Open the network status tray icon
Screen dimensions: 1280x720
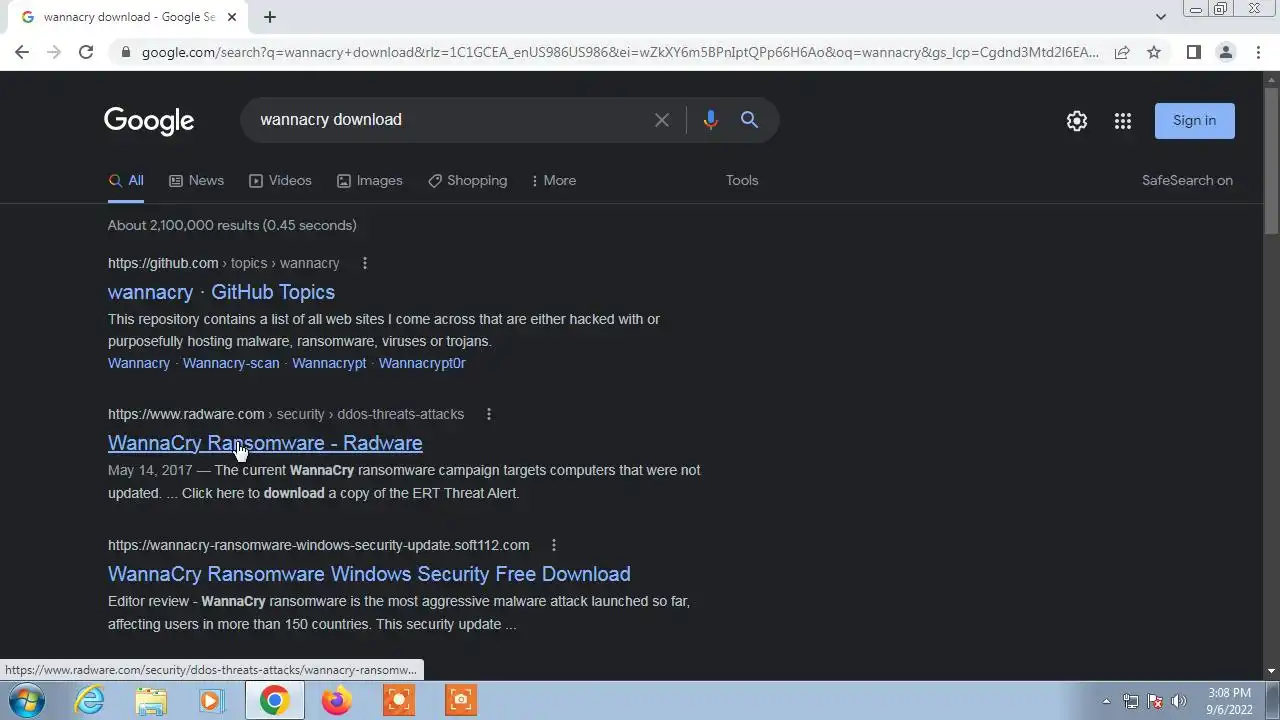pyautogui.click(x=1131, y=701)
